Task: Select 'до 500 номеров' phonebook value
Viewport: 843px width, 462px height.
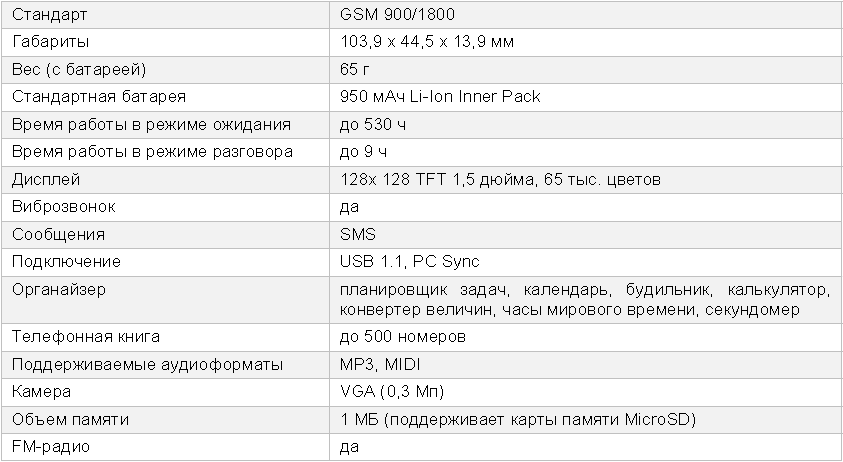Action: pyautogui.click(x=403, y=337)
